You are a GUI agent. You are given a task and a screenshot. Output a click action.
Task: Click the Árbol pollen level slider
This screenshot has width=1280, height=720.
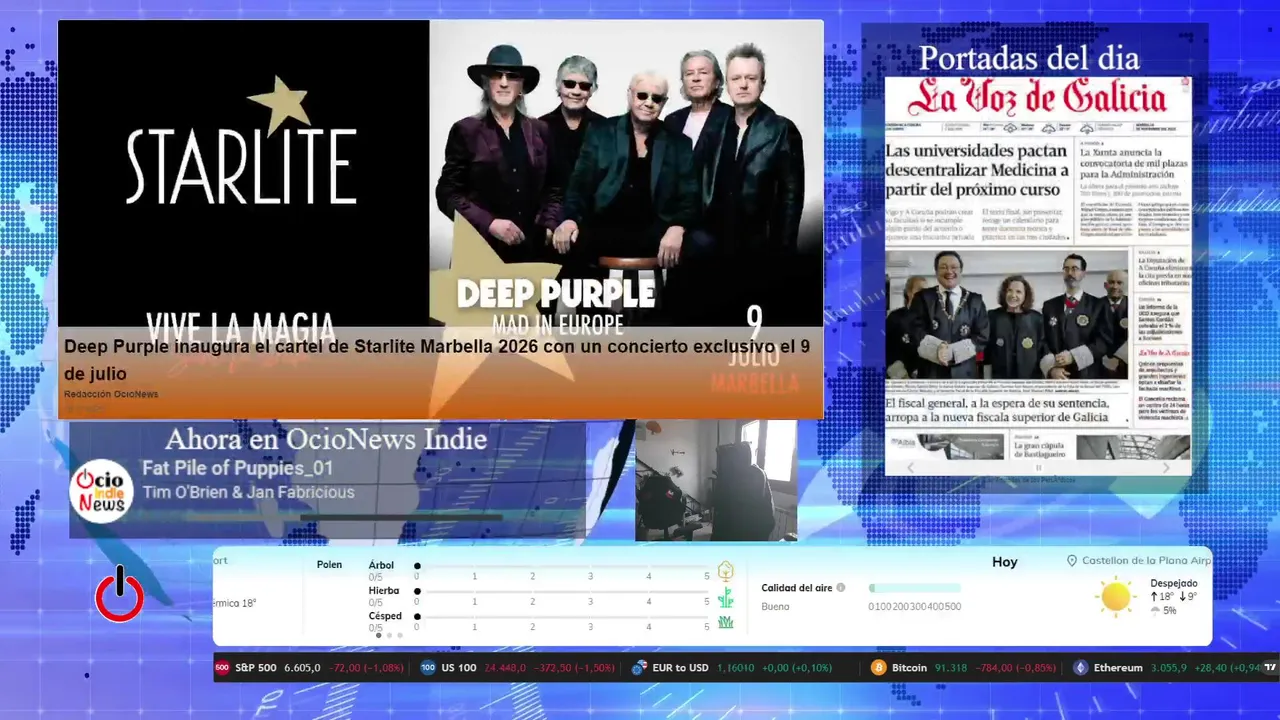pos(562,566)
